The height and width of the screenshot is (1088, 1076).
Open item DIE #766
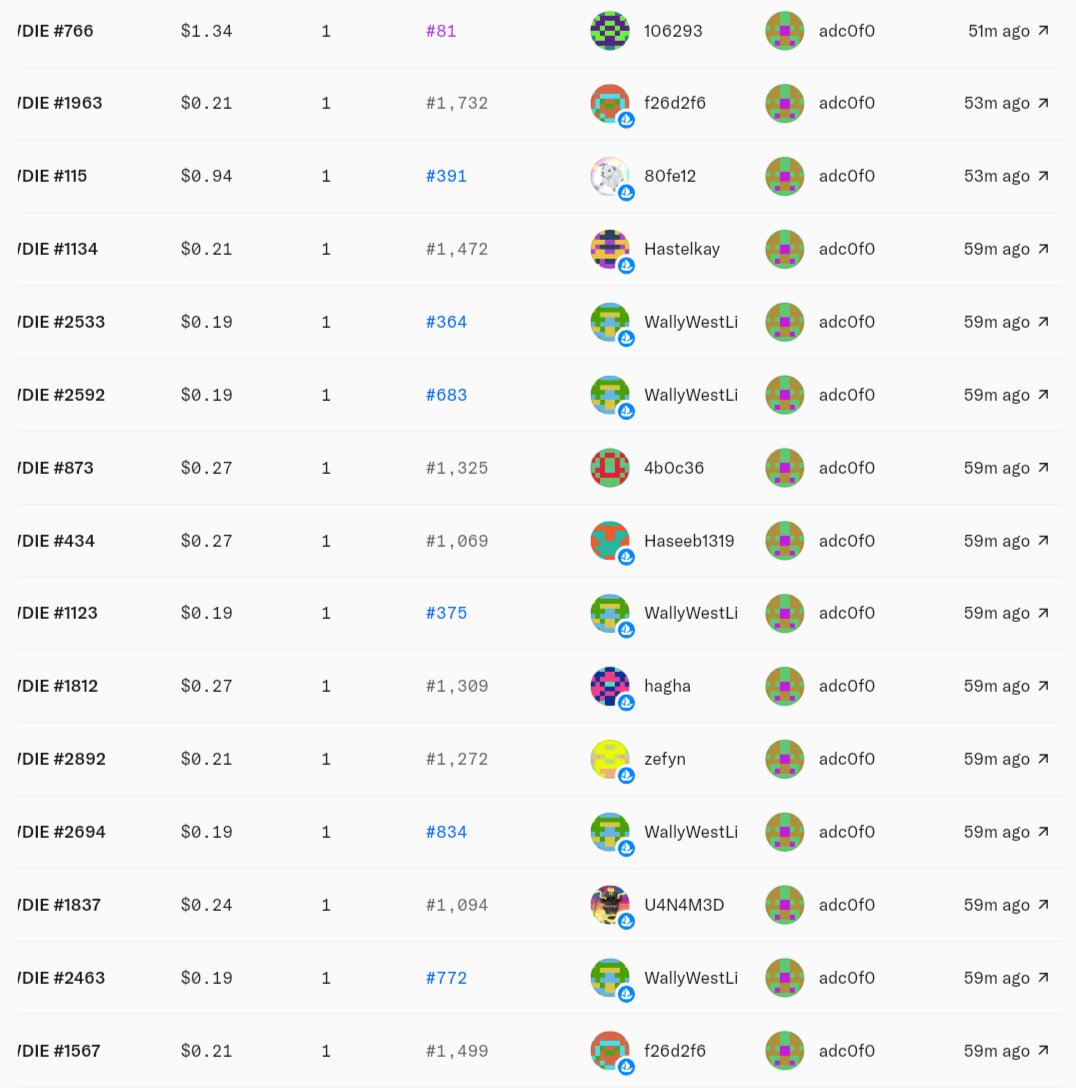55,31
